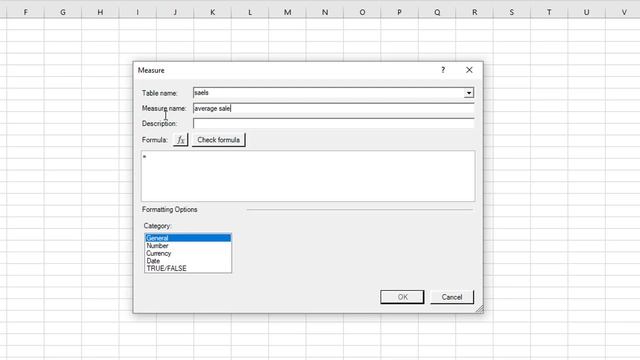Click the OK button
The height and width of the screenshot is (360, 640).
click(x=402, y=297)
